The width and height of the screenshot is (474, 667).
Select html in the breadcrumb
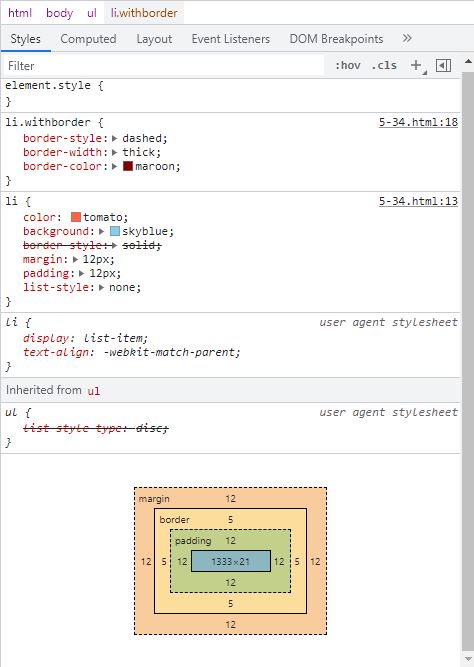pyautogui.click(x=20, y=13)
